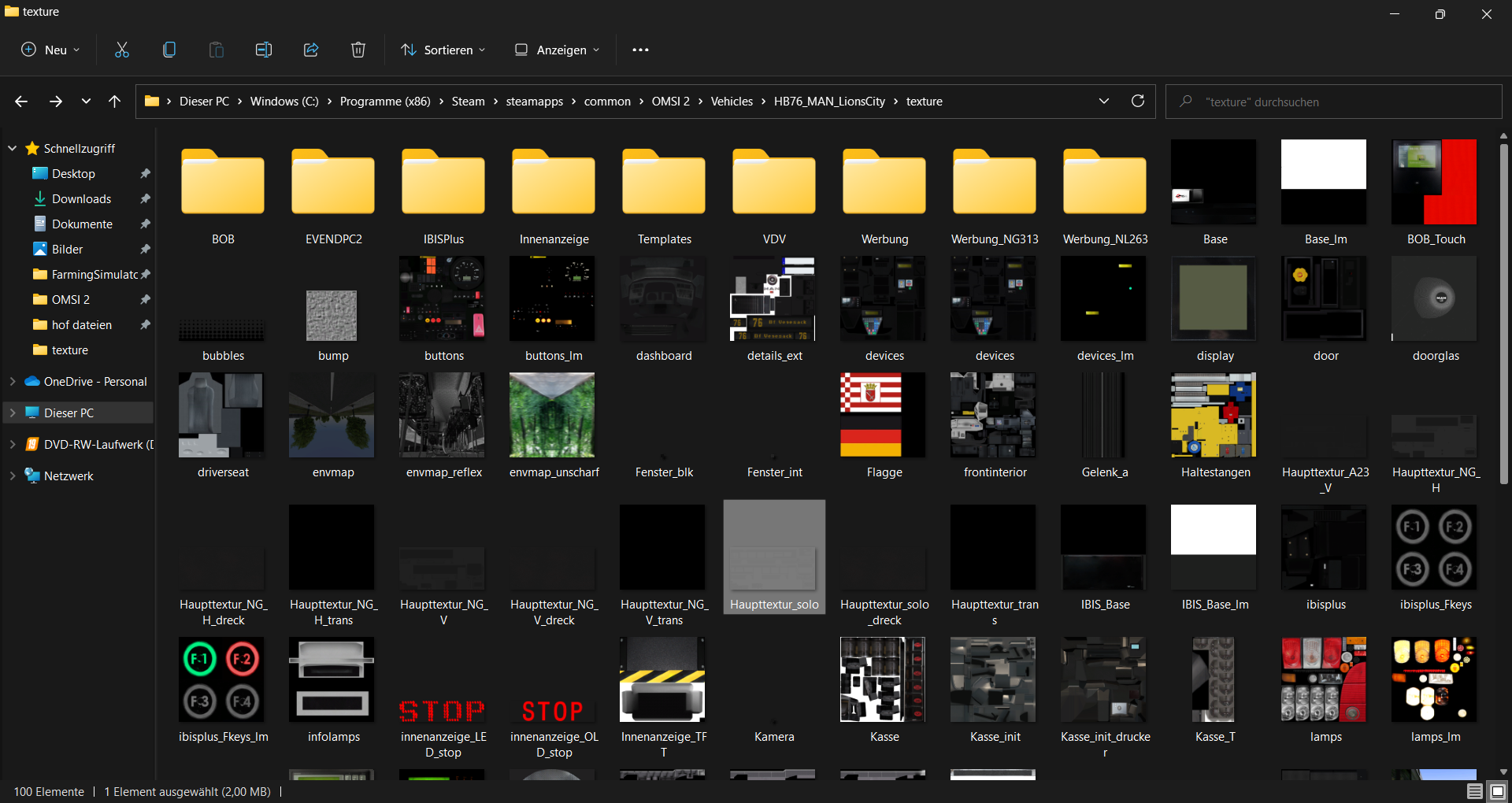This screenshot has width=1512, height=803.
Task: Click the Share icon in toolbar
Action: [311, 50]
